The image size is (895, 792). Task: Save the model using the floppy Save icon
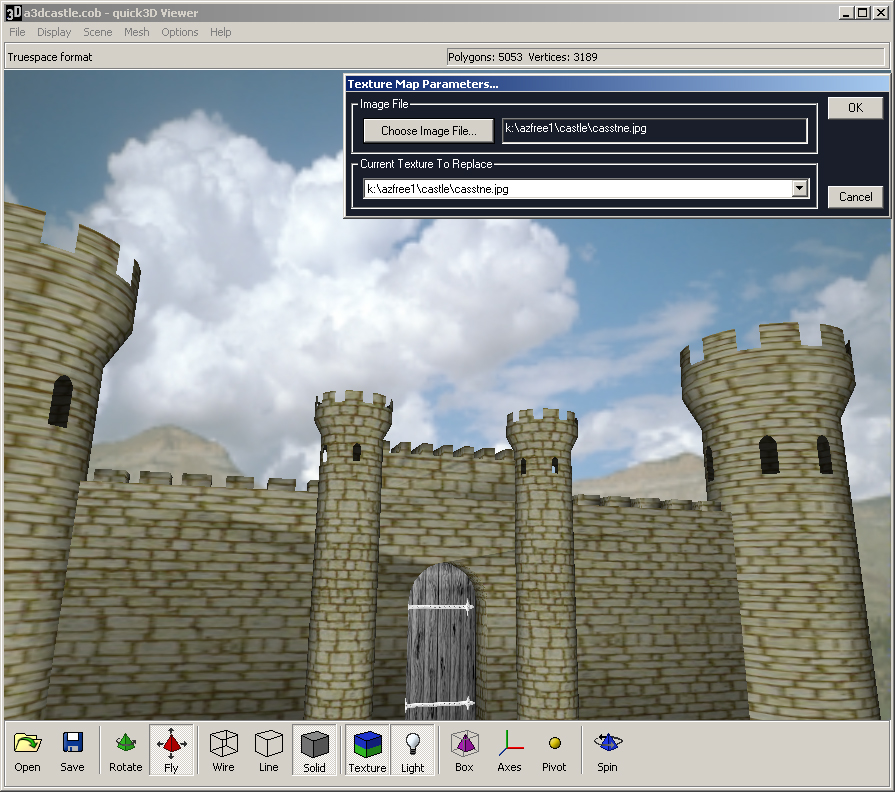point(72,751)
